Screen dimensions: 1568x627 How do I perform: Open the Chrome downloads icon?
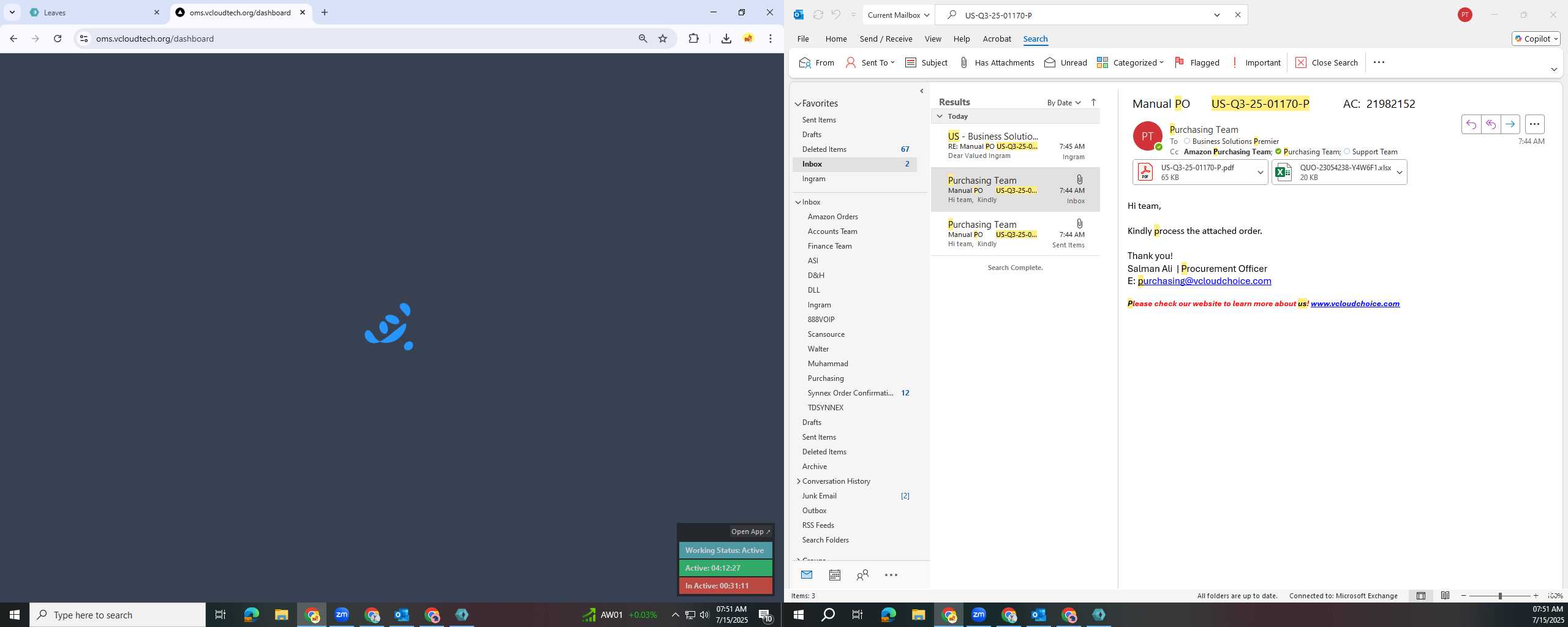tap(726, 39)
